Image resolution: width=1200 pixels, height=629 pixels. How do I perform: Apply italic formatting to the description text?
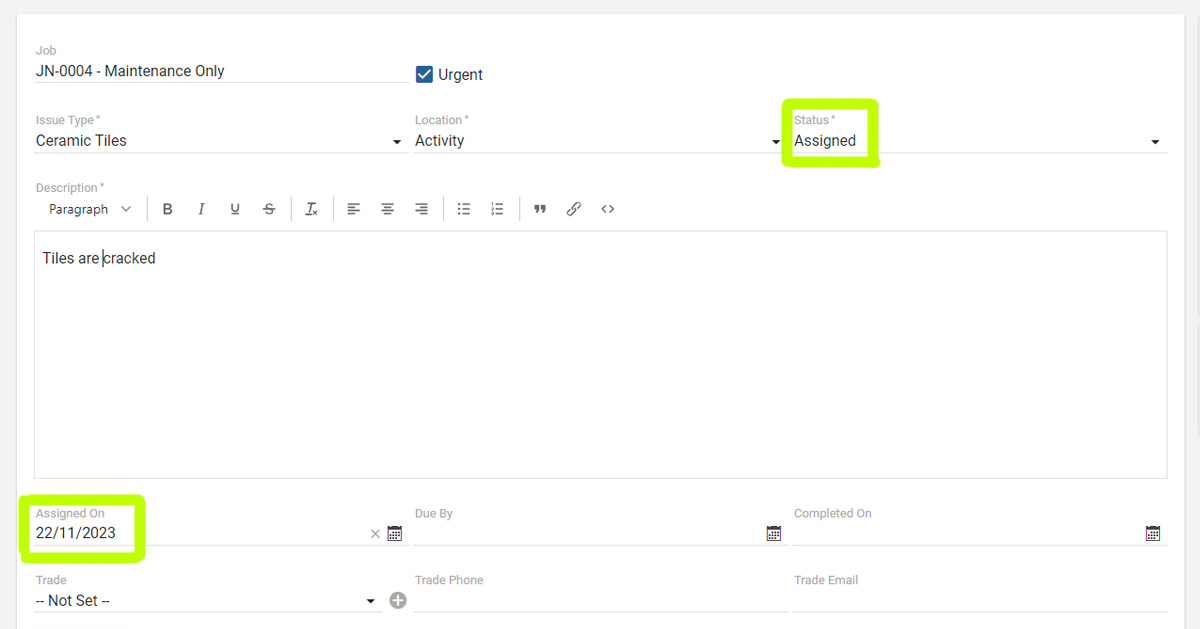(201, 208)
